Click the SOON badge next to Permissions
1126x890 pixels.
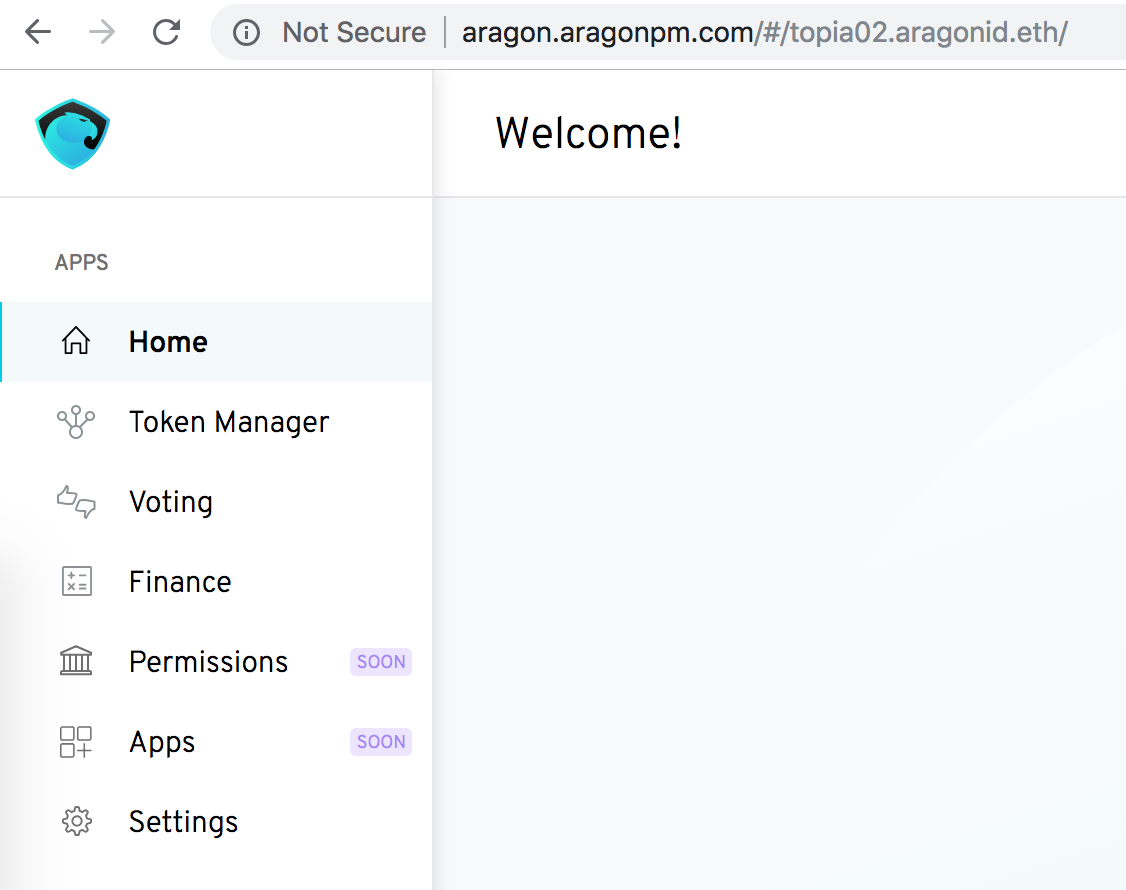click(381, 662)
